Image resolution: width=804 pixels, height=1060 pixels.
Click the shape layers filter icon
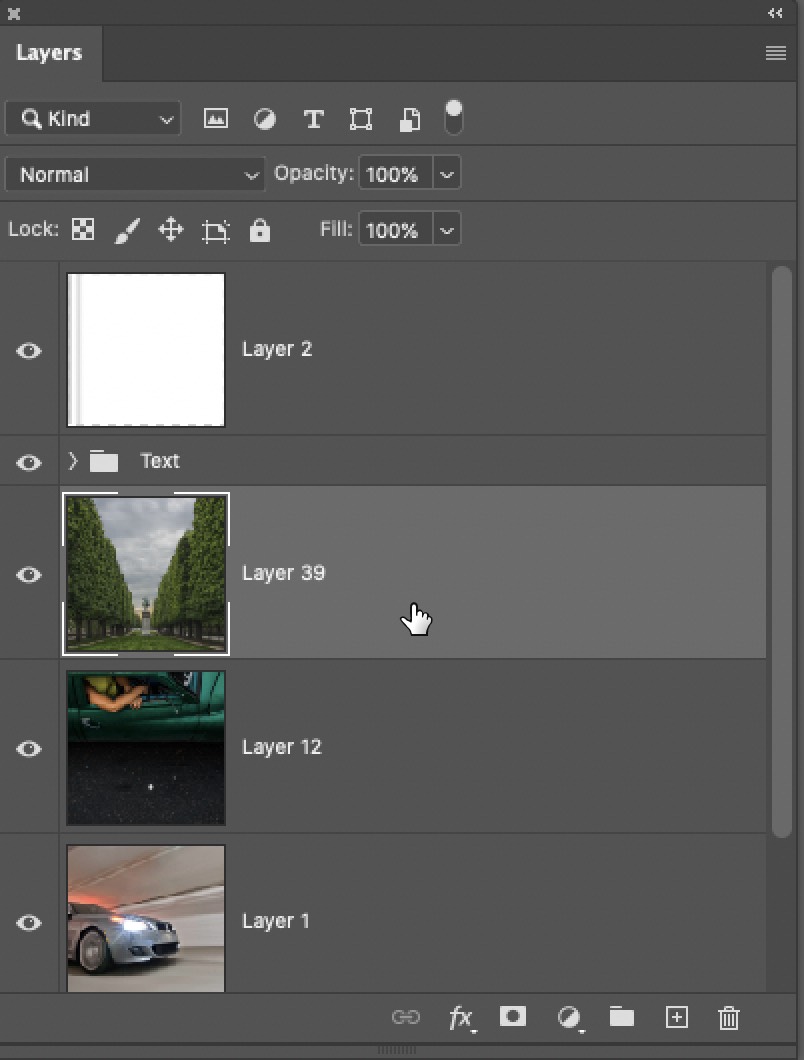point(360,118)
